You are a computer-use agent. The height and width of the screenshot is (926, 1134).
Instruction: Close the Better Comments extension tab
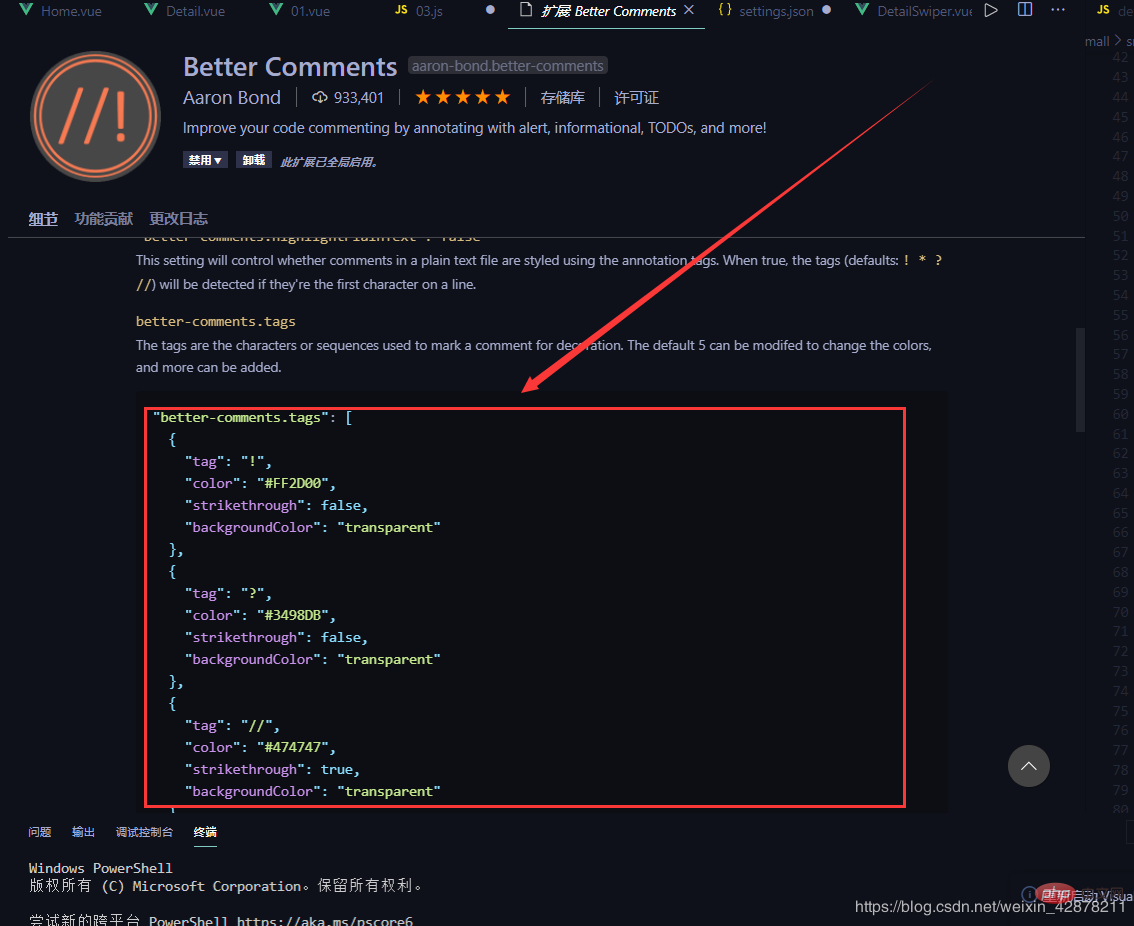pyautogui.click(x=689, y=10)
